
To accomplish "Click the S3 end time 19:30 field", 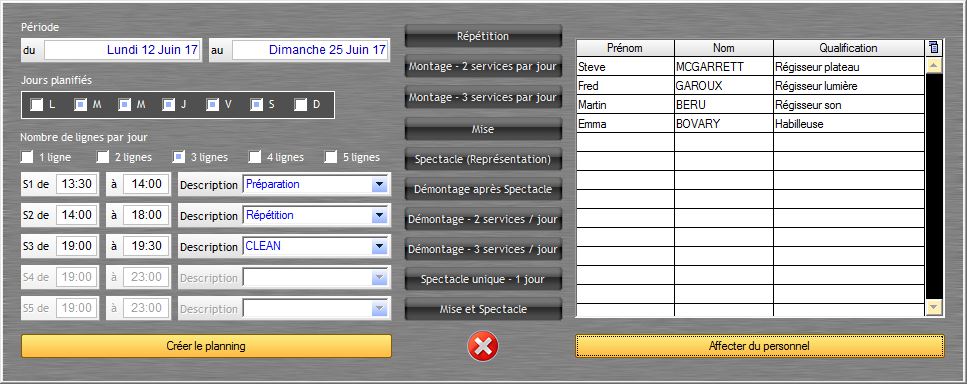I will pos(146,246).
